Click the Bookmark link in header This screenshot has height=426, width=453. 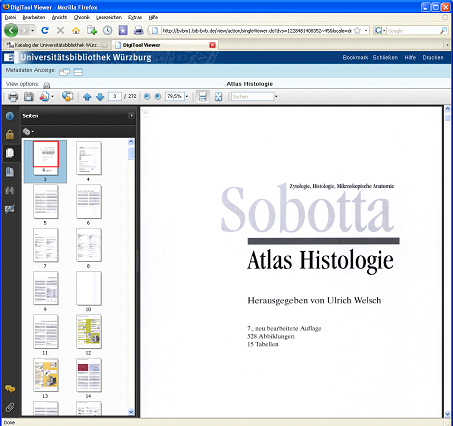tap(355, 58)
